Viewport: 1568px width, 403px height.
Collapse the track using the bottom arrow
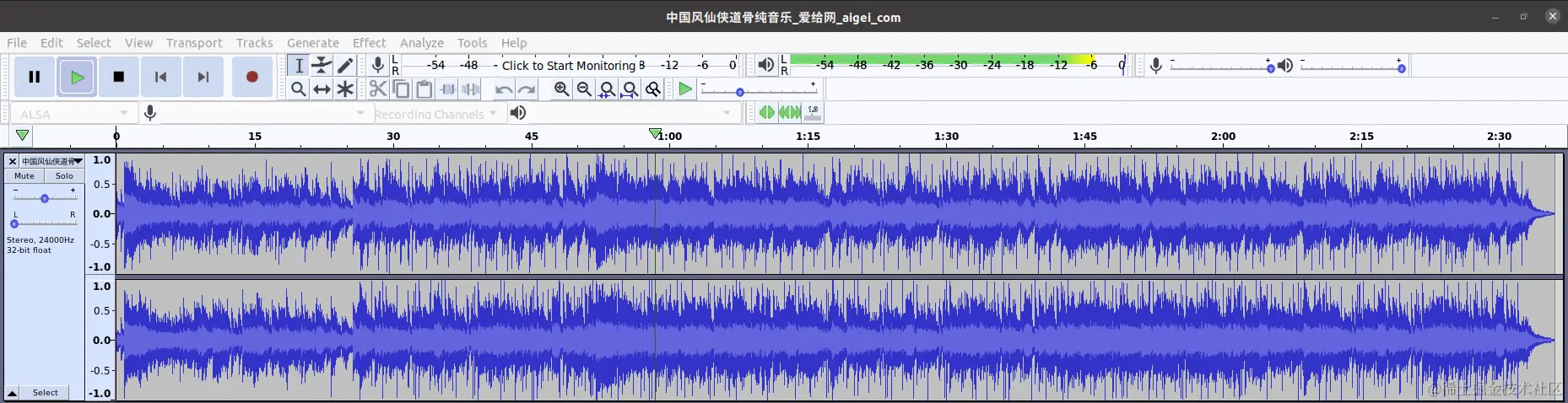(13, 393)
